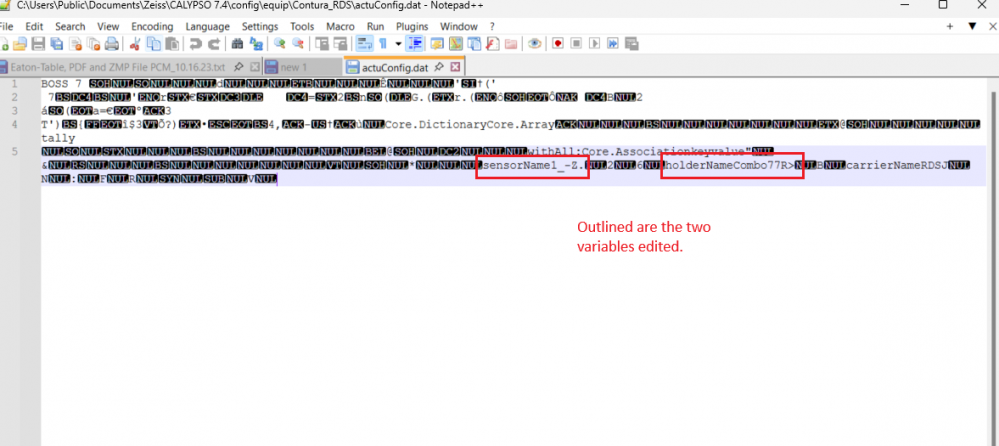This screenshot has height=446, width=999.
Task: Open the File menu
Action: 8,27
